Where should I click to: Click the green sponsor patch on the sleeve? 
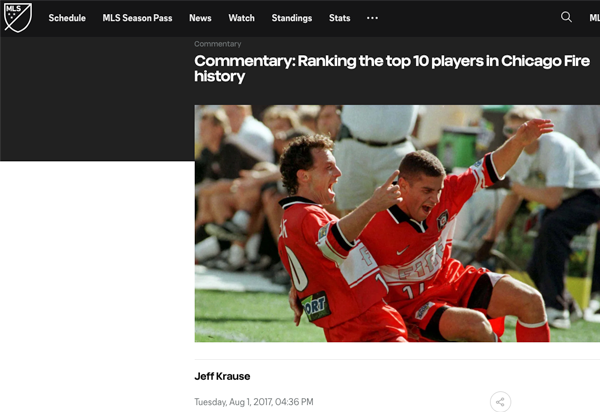316,305
